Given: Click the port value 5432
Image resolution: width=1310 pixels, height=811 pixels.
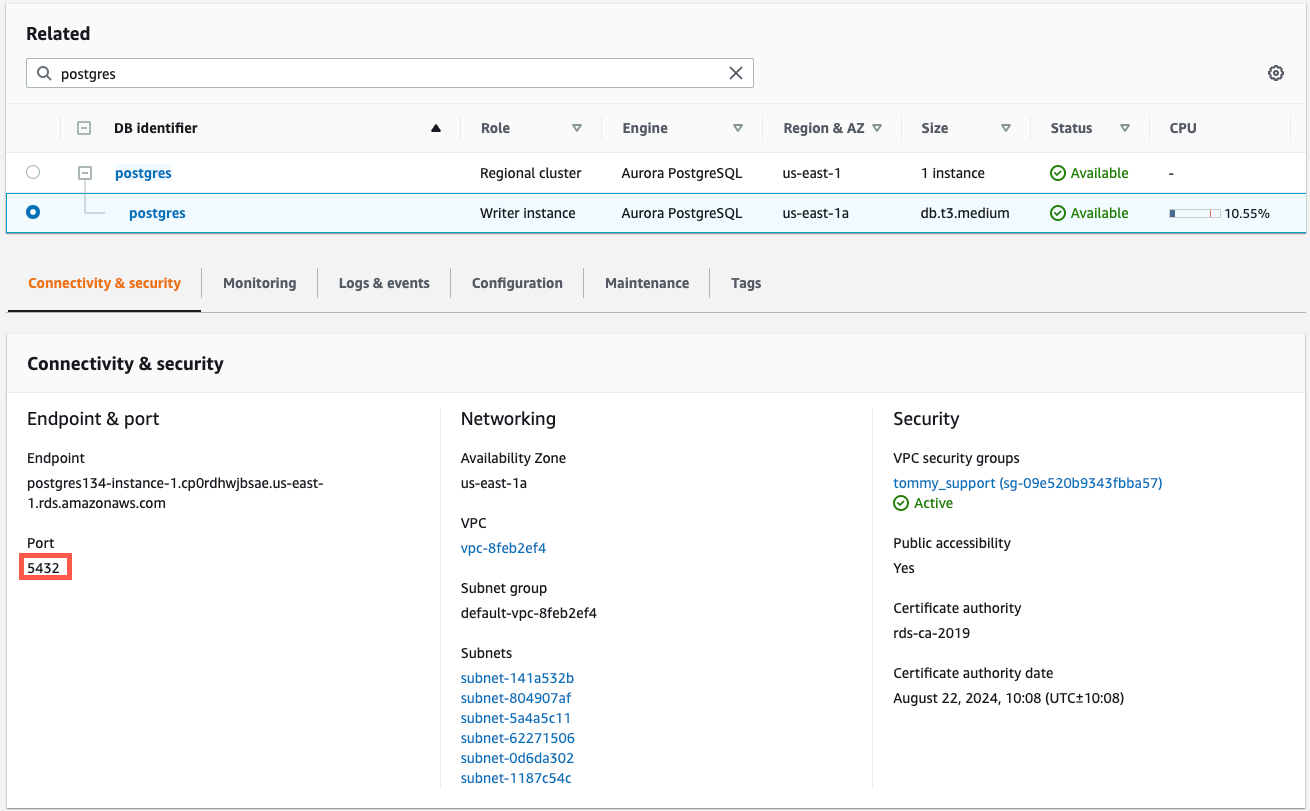Looking at the screenshot, I should [x=44, y=568].
